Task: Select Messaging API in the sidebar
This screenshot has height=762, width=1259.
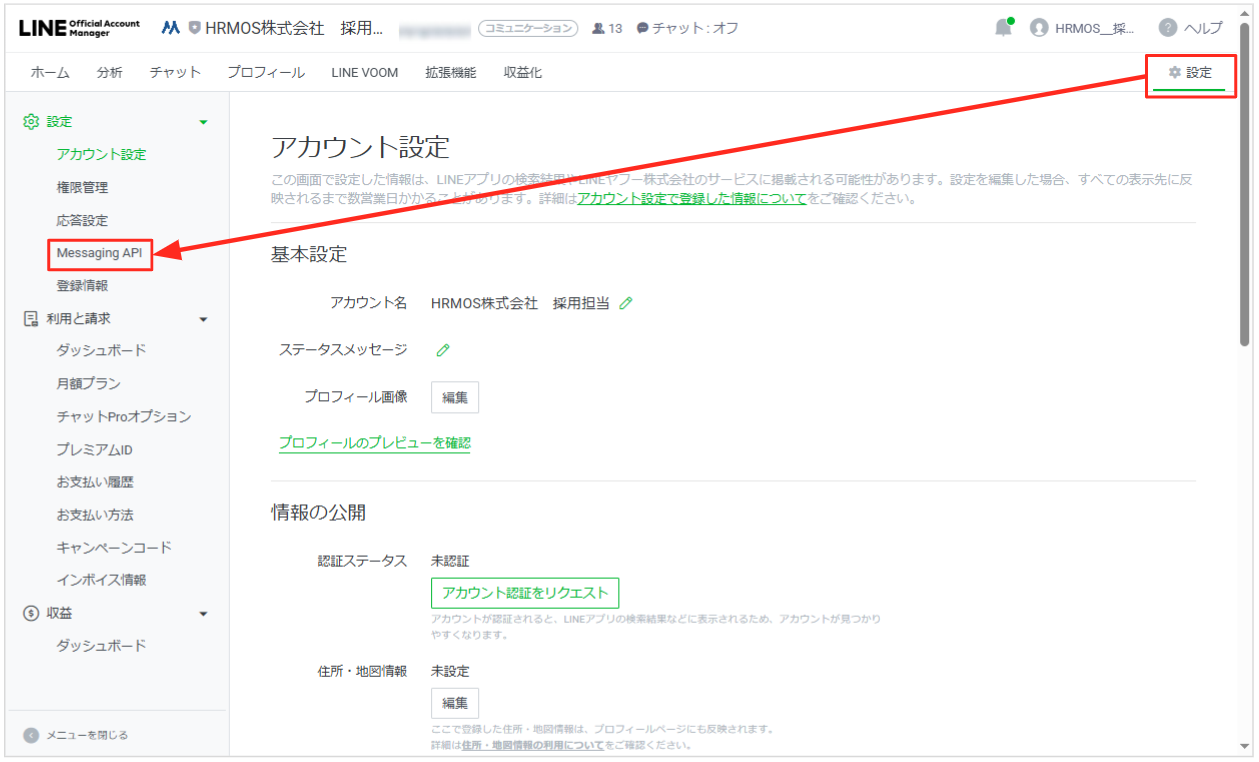Action: 100,253
